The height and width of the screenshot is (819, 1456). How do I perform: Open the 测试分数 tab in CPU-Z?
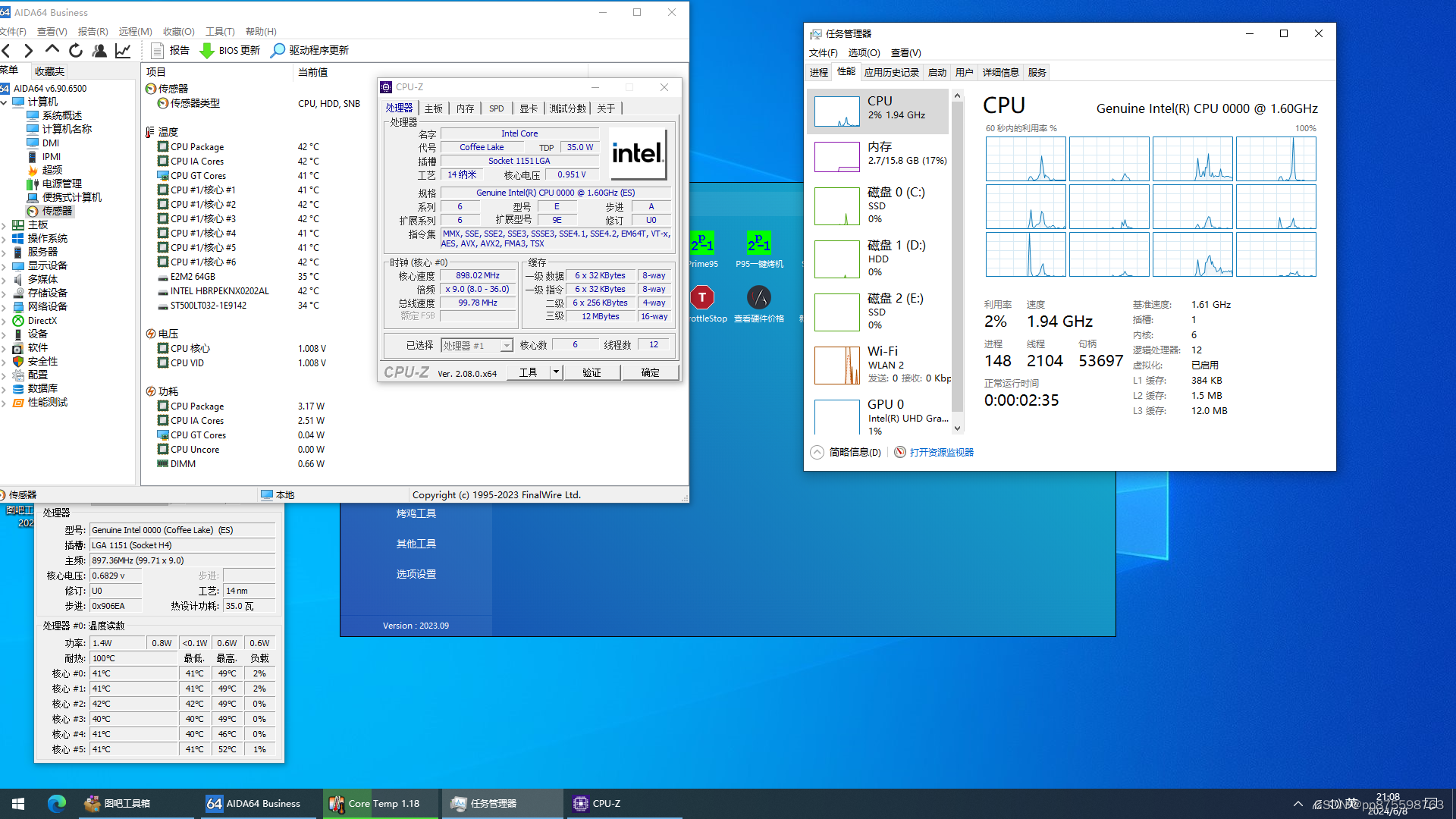(568, 108)
